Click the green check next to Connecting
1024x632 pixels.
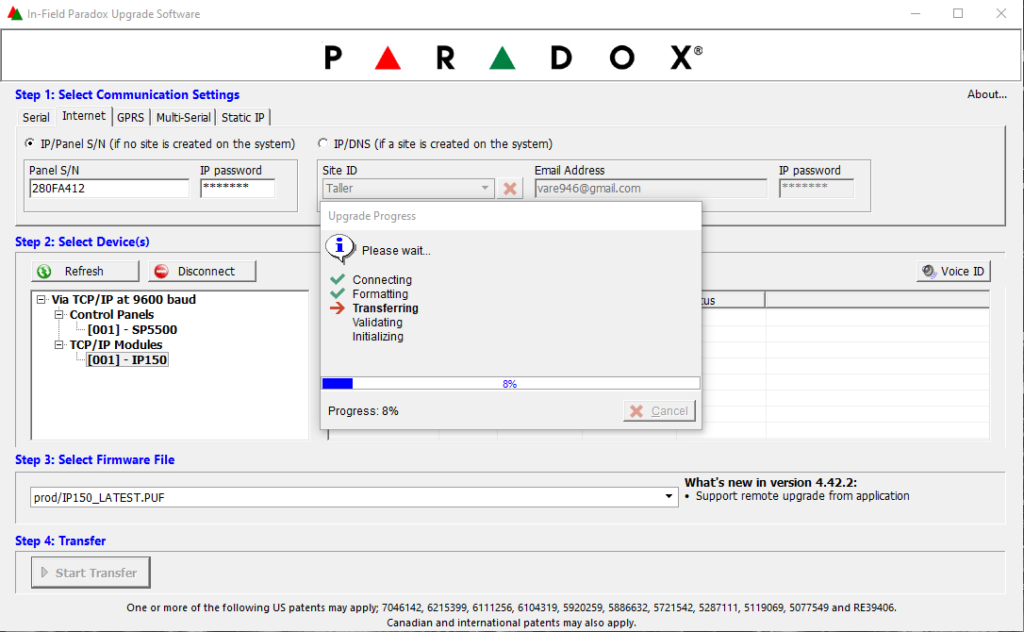coord(338,279)
